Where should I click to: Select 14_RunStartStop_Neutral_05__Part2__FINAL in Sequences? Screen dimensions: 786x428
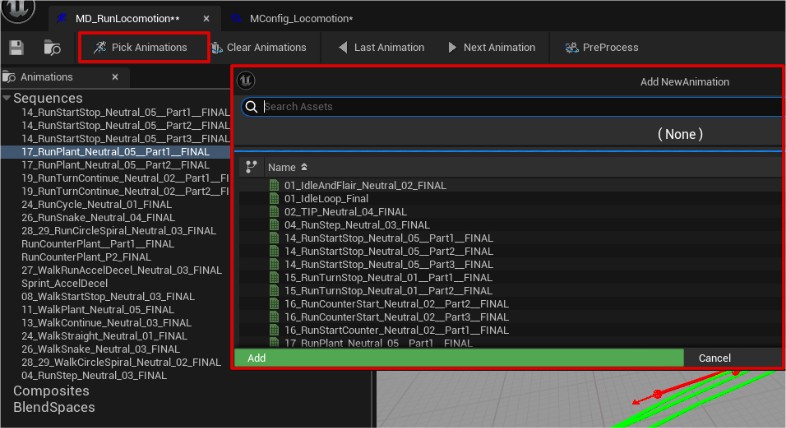coord(125,125)
